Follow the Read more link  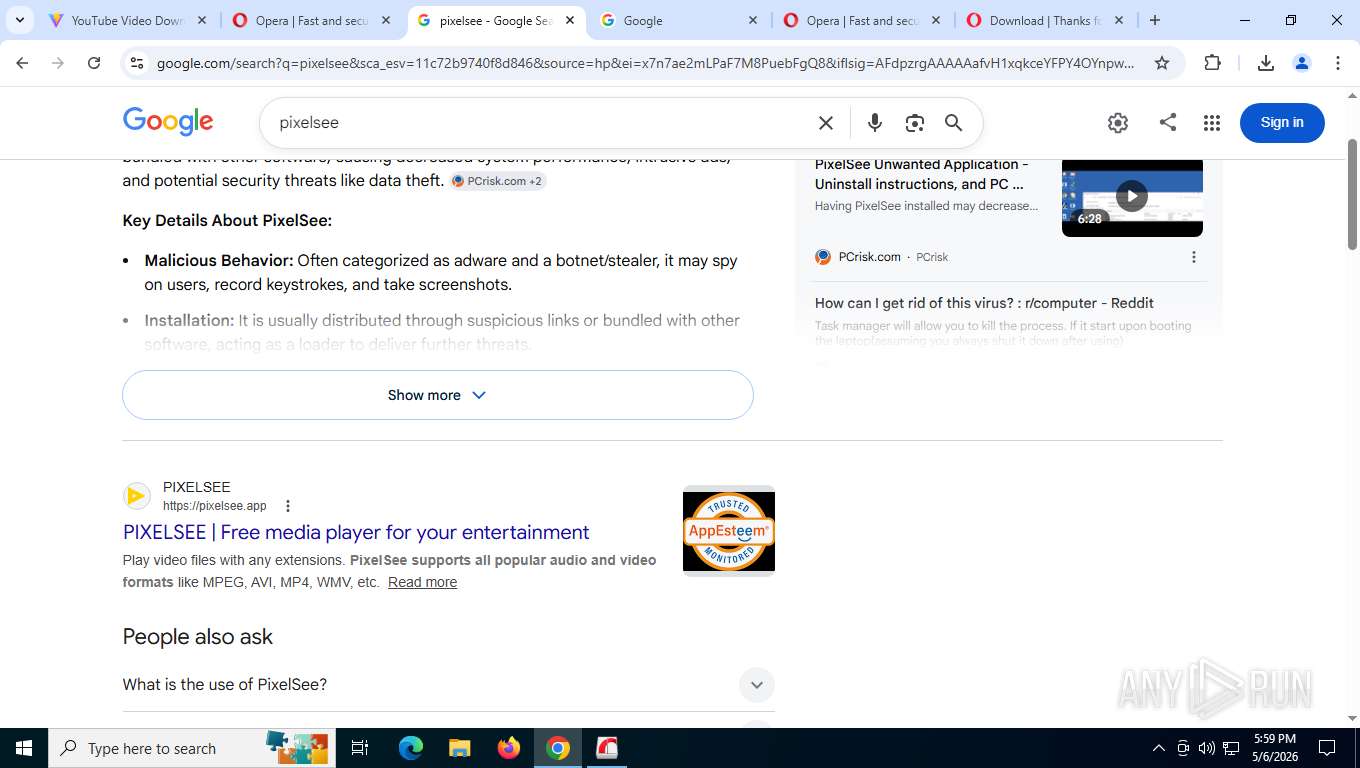[x=422, y=582]
